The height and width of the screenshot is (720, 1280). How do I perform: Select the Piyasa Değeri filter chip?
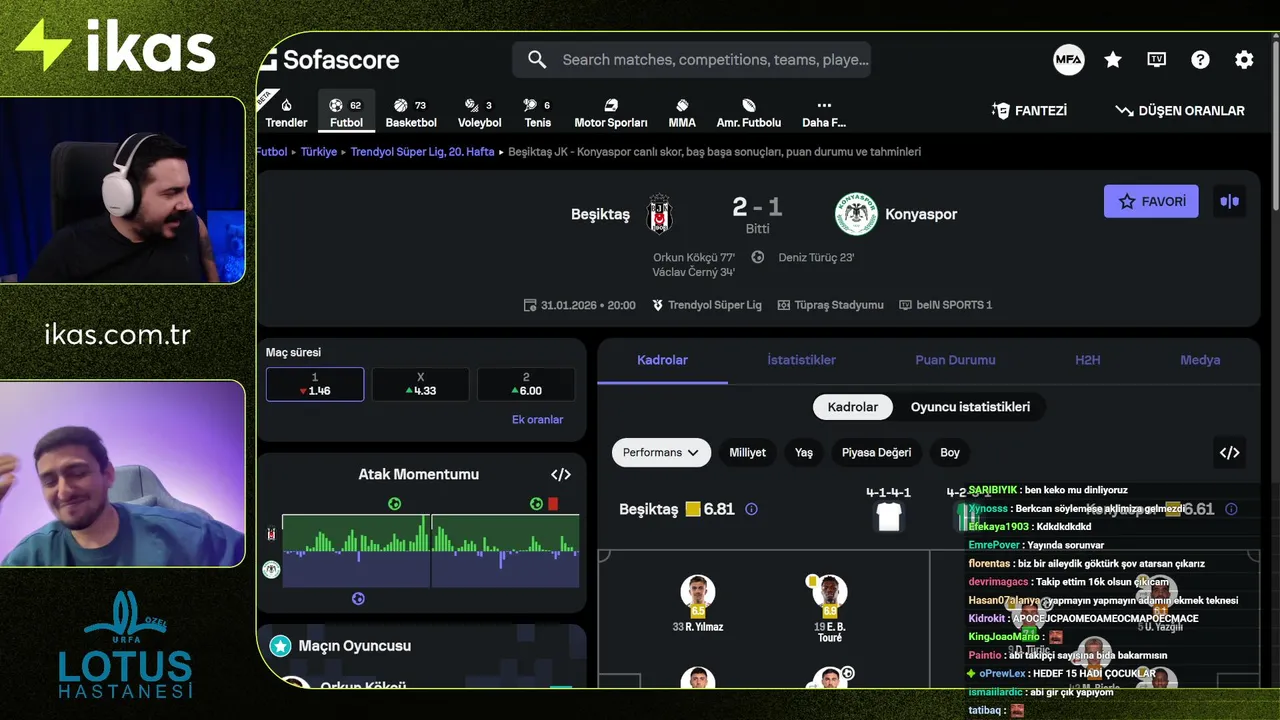point(876,453)
